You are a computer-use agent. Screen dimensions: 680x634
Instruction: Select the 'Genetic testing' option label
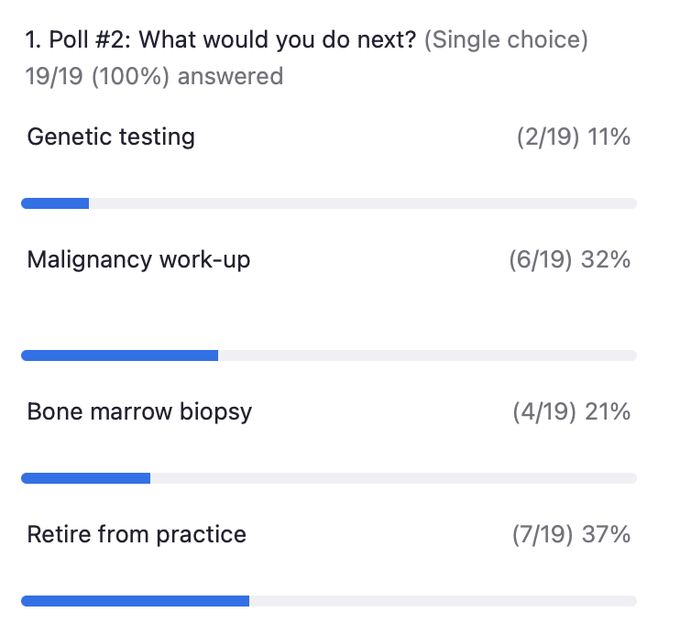(111, 137)
